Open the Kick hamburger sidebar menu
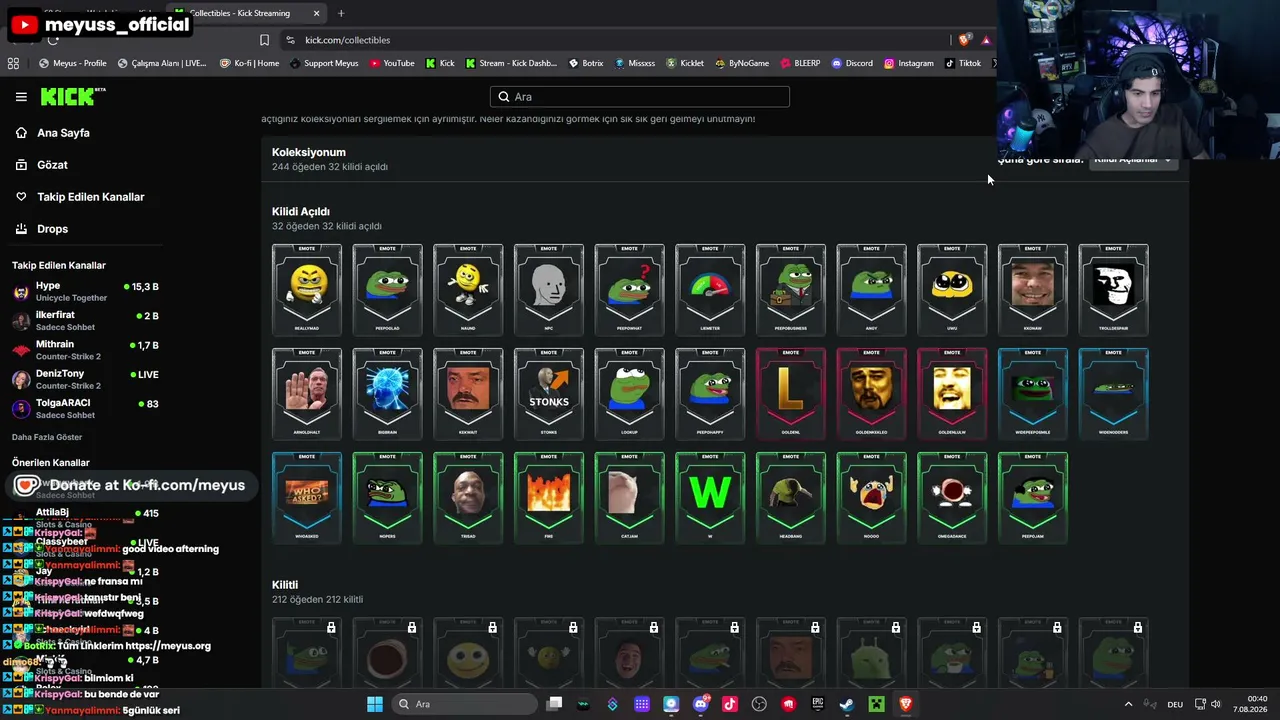Image resolution: width=1280 pixels, height=720 pixels. (21, 97)
